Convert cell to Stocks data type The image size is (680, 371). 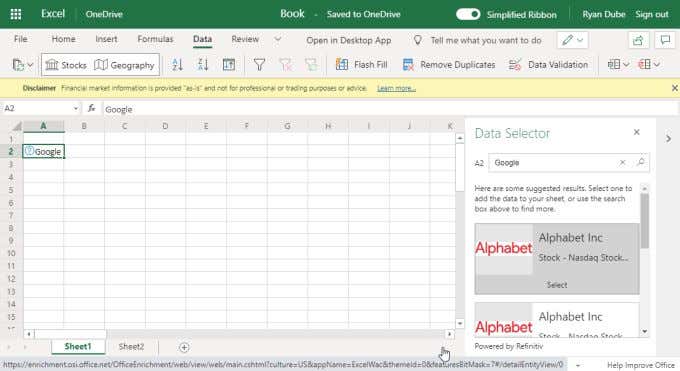pyautogui.click(x=66, y=65)
